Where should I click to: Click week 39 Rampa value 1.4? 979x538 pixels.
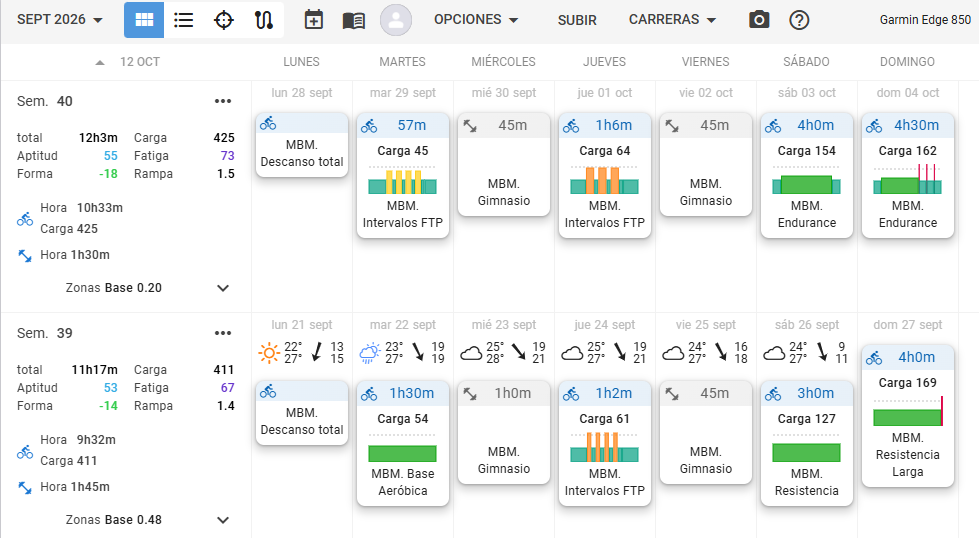pyautogui.click(x=226, y=406)
